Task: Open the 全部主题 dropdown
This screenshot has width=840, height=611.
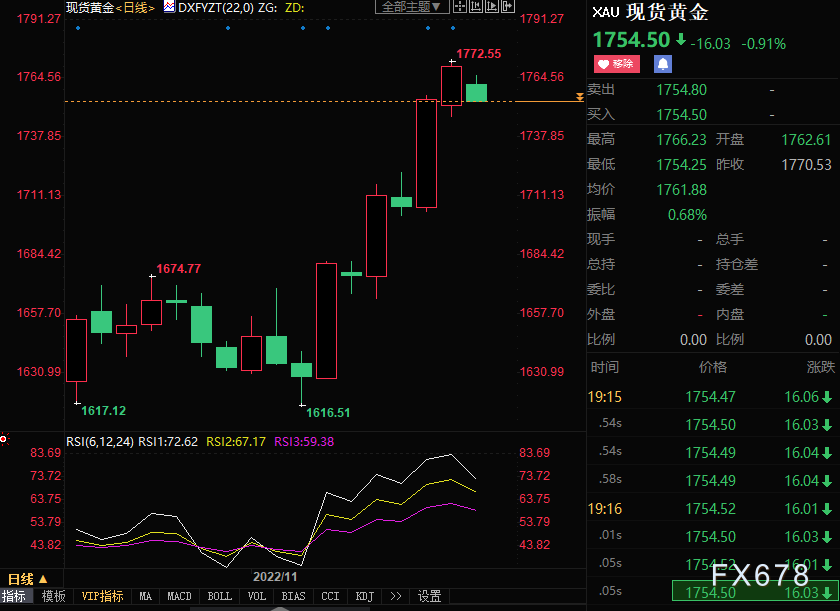Action: [x=409, y=7]
